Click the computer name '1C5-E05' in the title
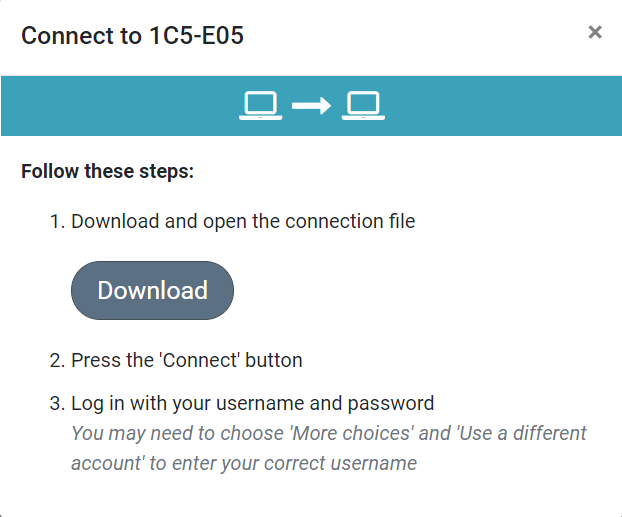 click(x=196, y=35)
